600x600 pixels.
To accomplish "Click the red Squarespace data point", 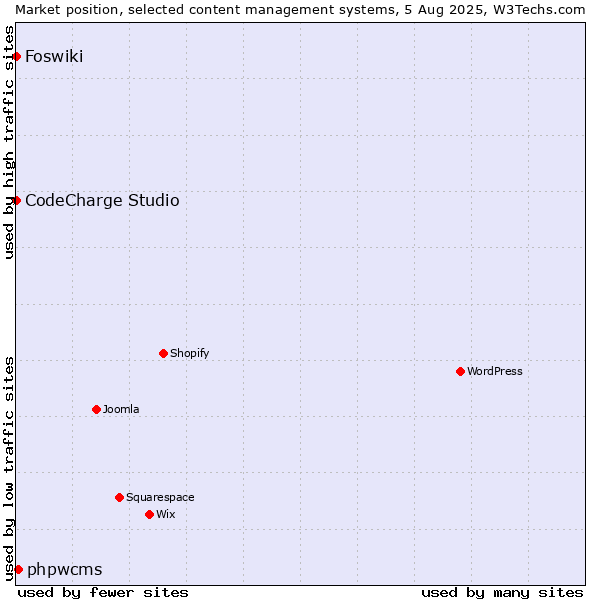I will (x=119, y=497).
